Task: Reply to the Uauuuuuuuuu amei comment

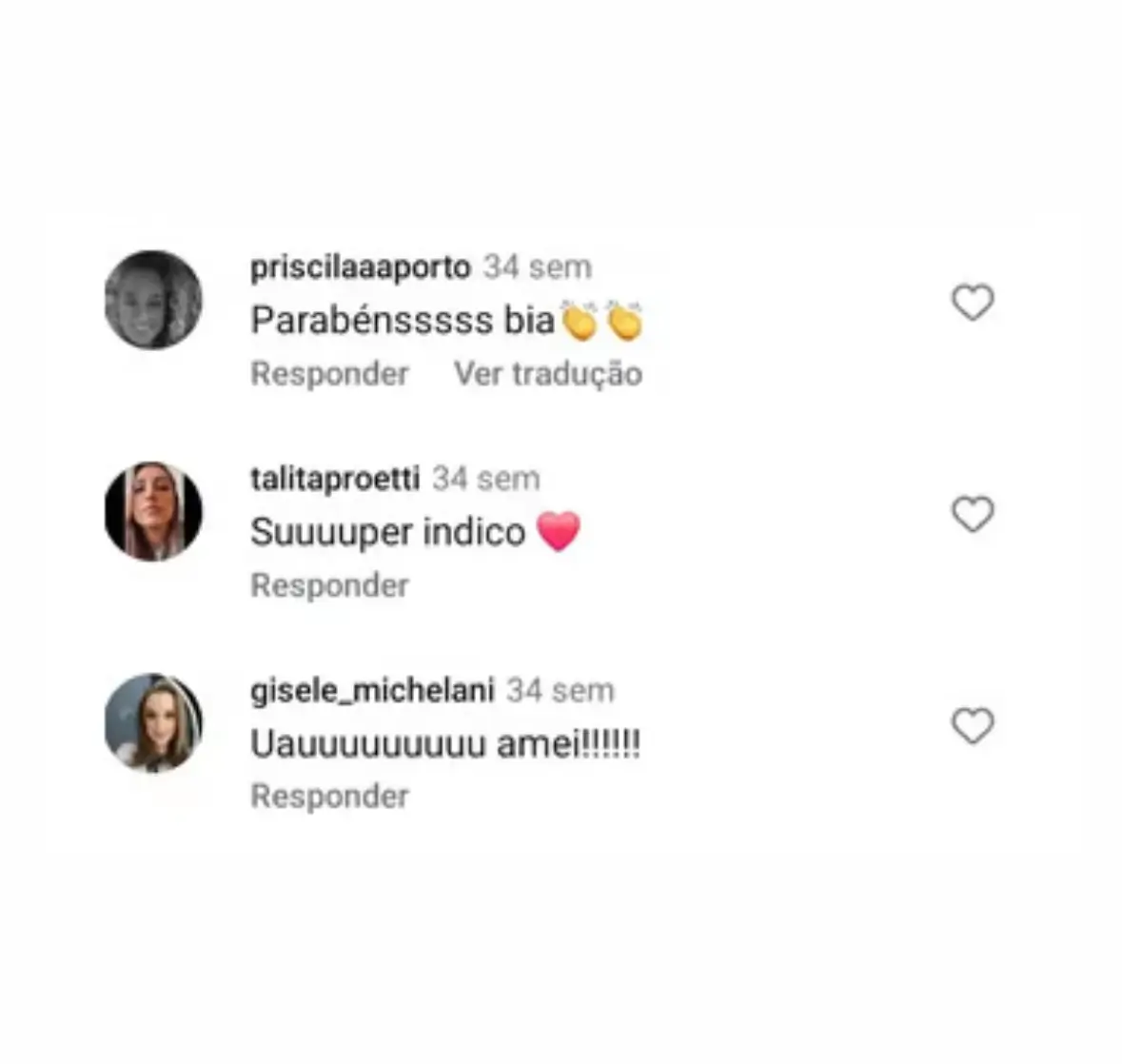Action: click(x=330, y=797)
